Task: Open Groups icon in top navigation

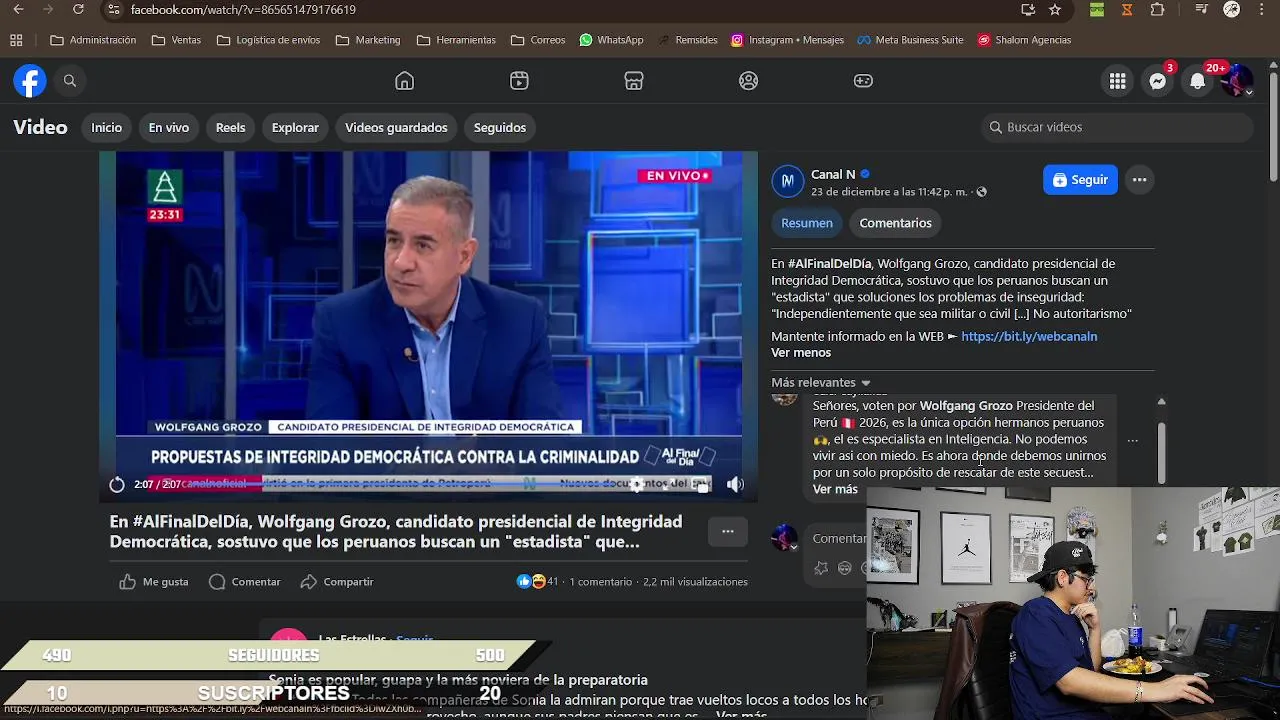Action: tap(749, 81)
